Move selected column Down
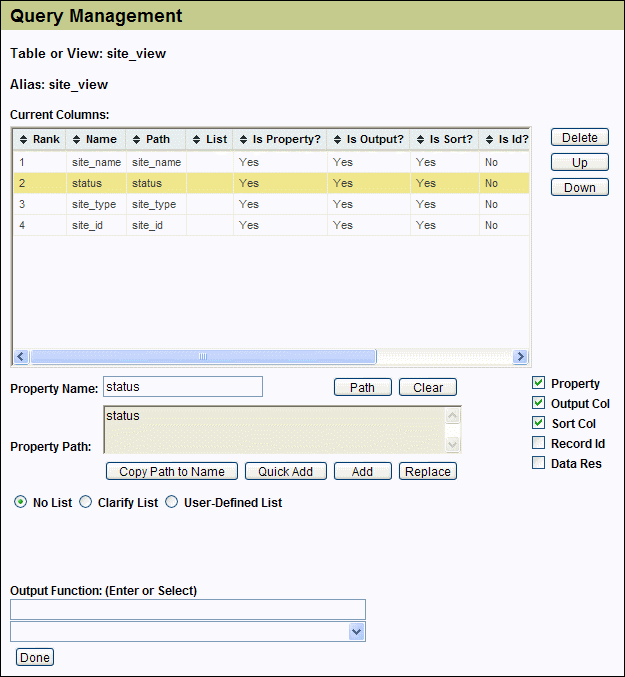 click(580, 187)
